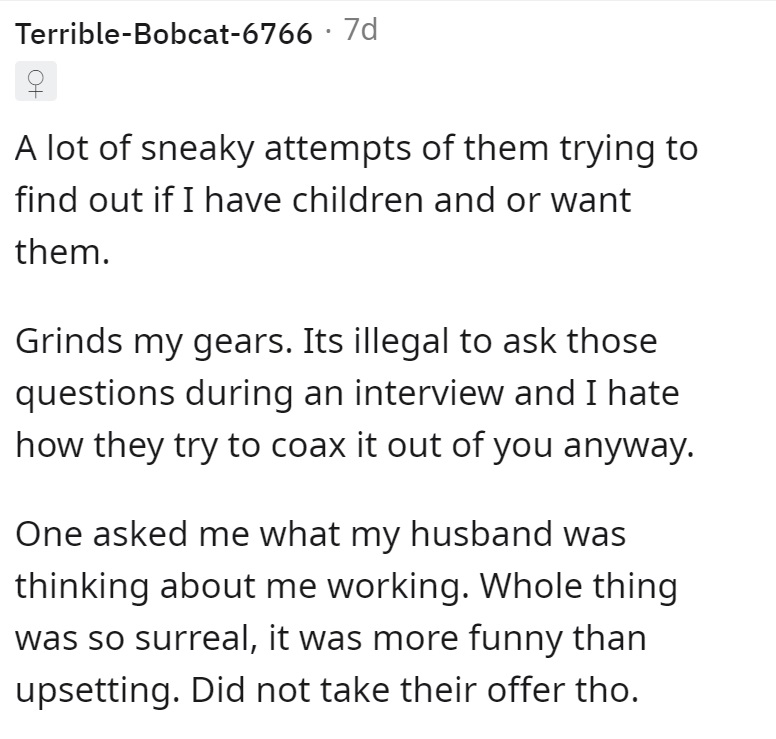Click the word 'children' in the comment

pos(357,200)
